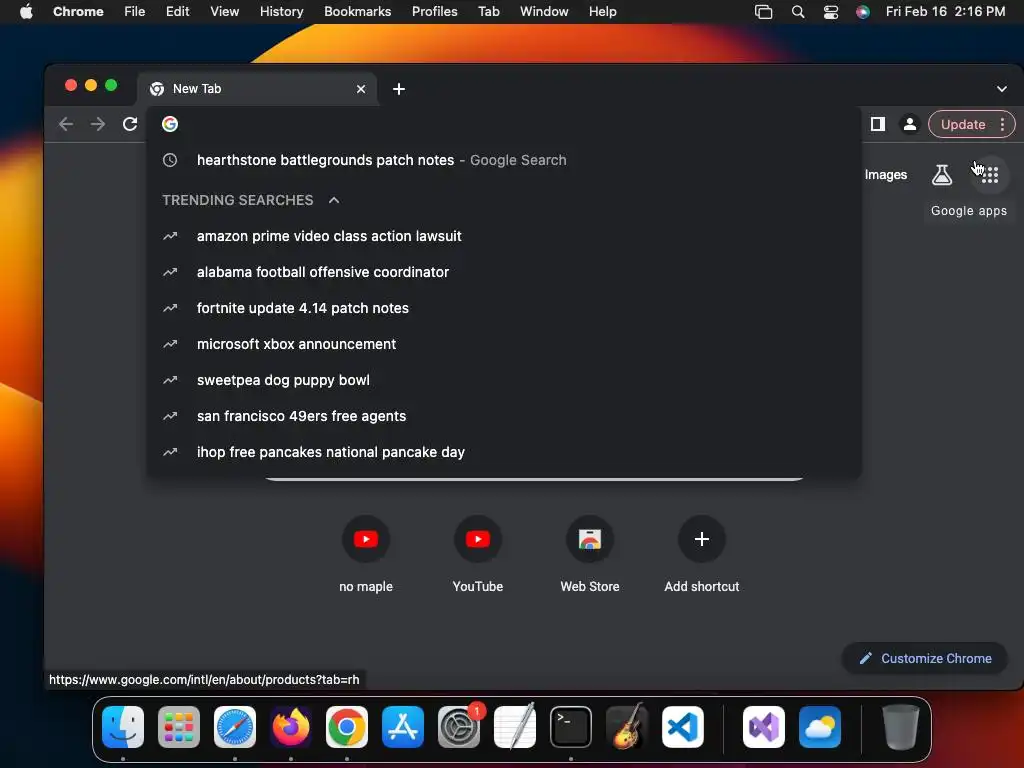
Task: Open Safari from the Dock
Action: click(x=235, y=727)
